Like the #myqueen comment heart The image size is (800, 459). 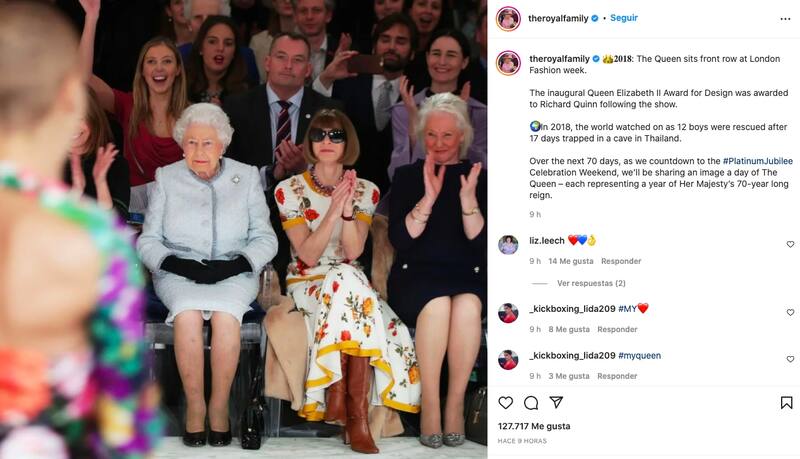pos(790,359)
